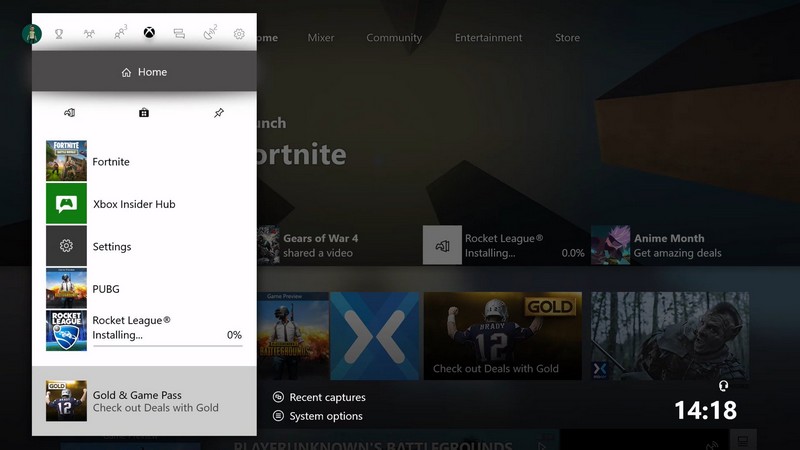Viewport: 800px width, 450px height.
Task: Open the Broadcast satellite dish tab
Action: point(209,34)
